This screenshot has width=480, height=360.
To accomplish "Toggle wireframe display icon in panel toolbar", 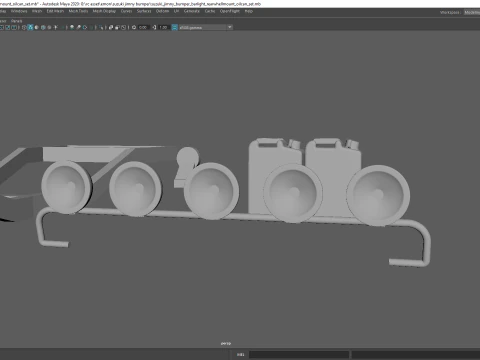I will pyautogui.click(x=24, y=27).
